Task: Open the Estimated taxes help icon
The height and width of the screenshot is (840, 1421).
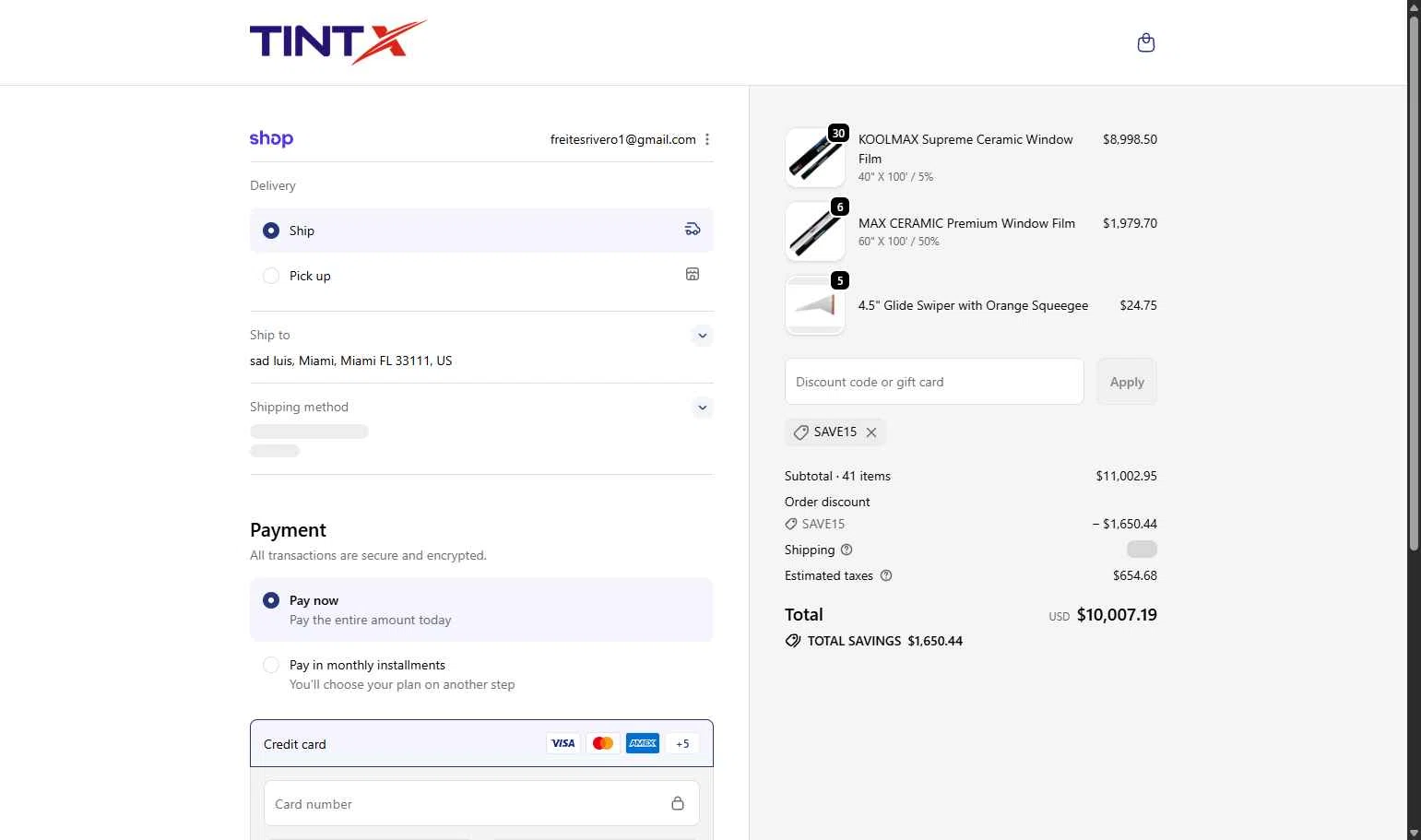Action: coord(886,575)
